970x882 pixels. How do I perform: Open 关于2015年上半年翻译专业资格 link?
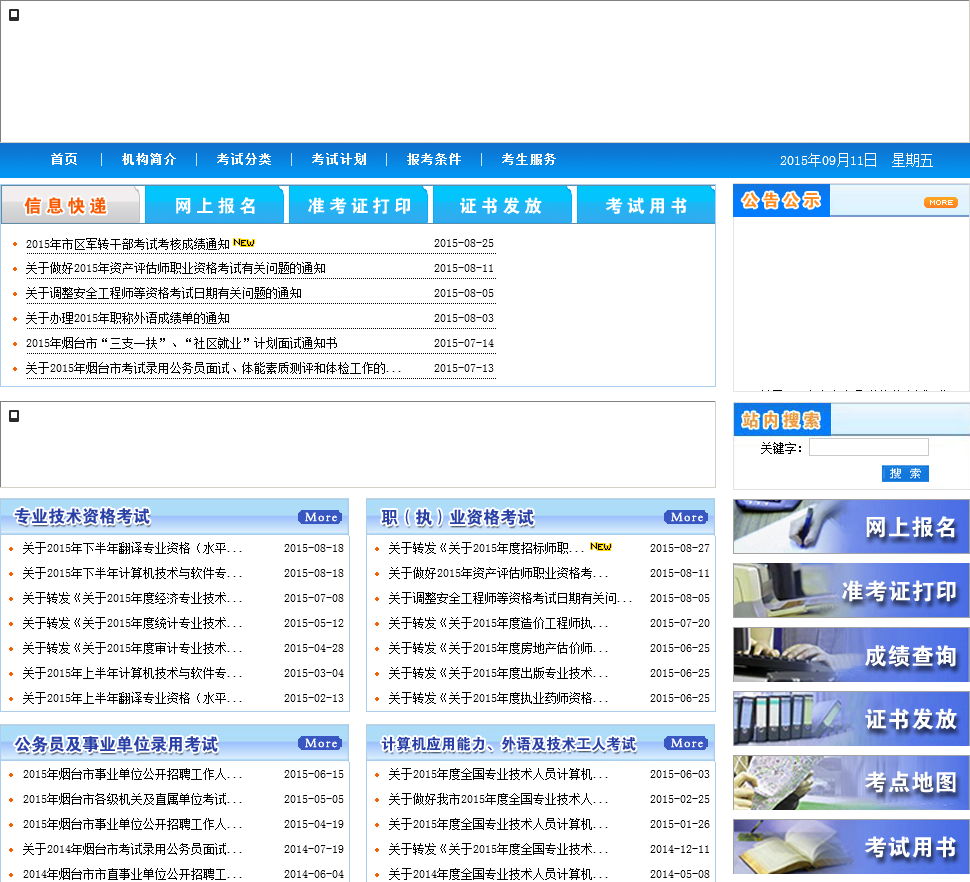click(132, 698)
